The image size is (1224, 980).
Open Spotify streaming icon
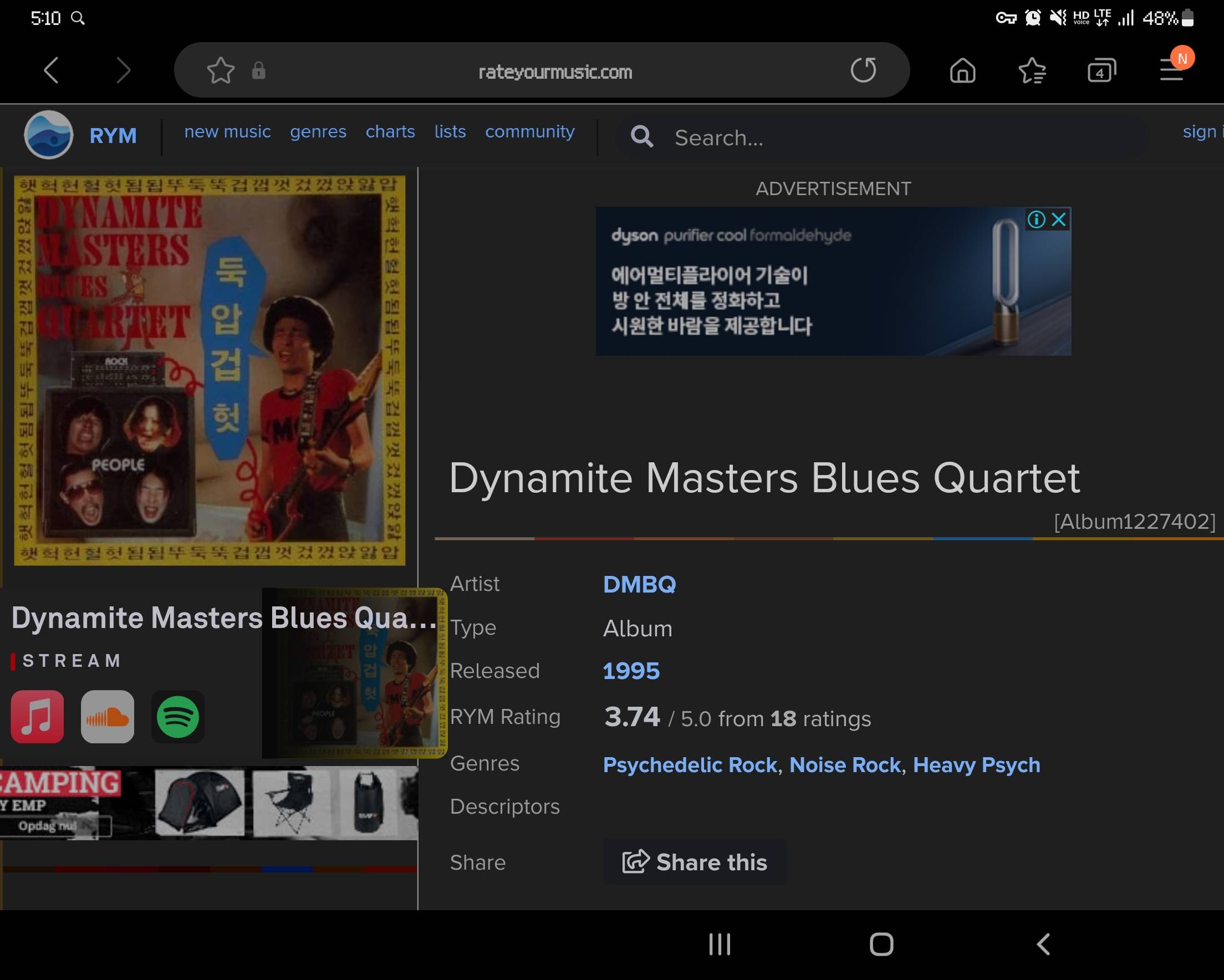[x=178, y=717]
